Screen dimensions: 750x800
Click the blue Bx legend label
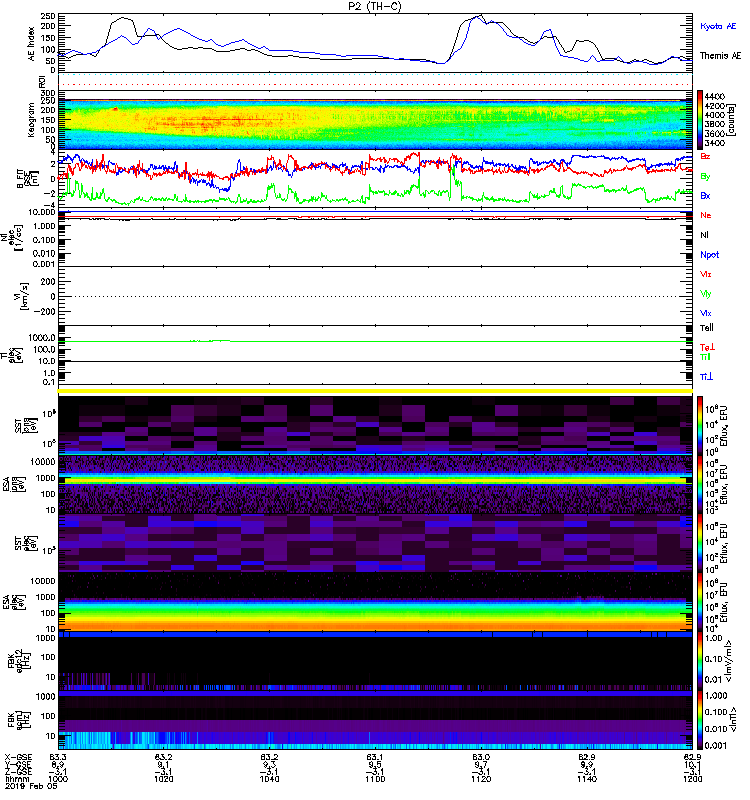coord(705,195)
